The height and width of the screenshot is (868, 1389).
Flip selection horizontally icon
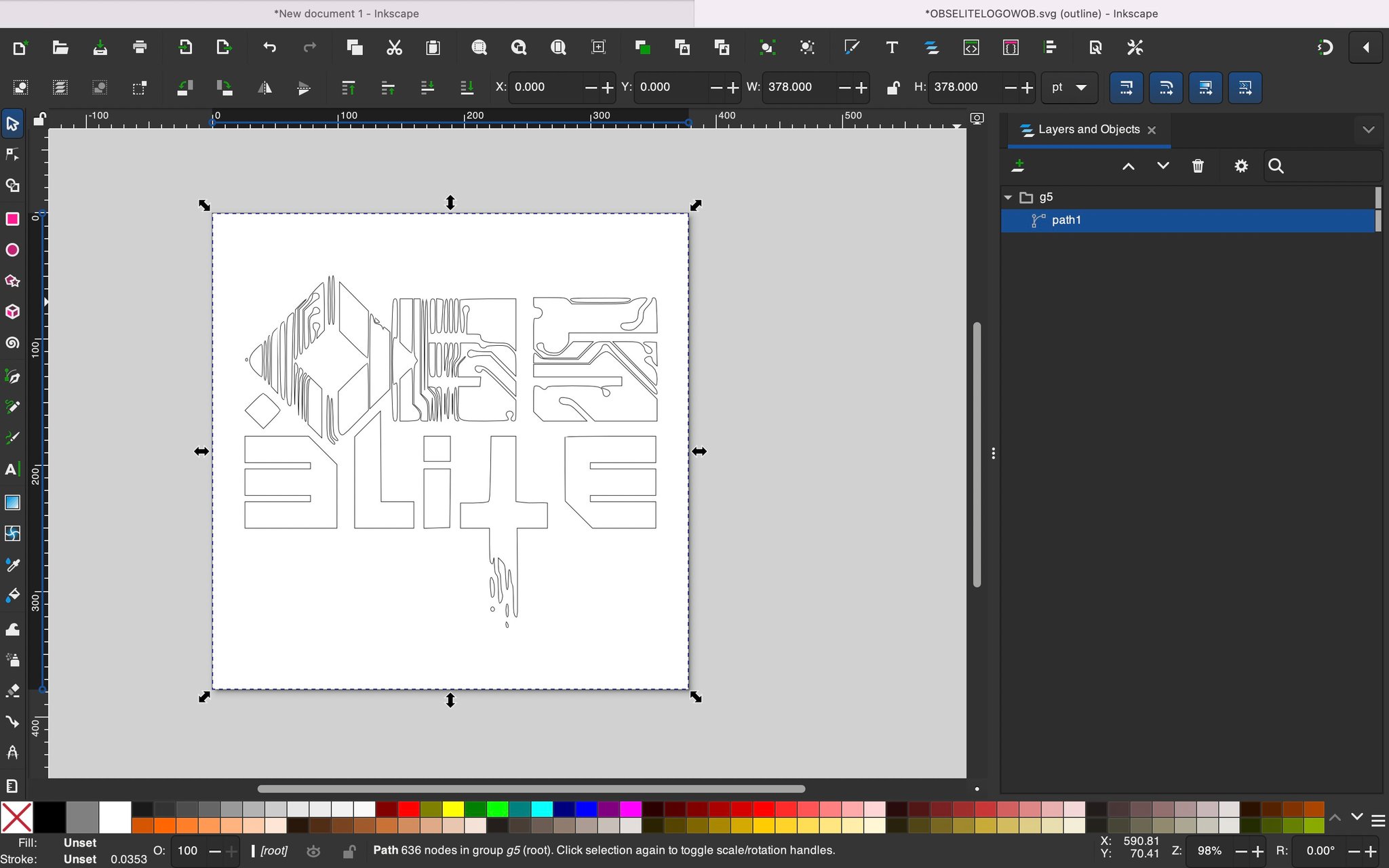pos(265,87)
